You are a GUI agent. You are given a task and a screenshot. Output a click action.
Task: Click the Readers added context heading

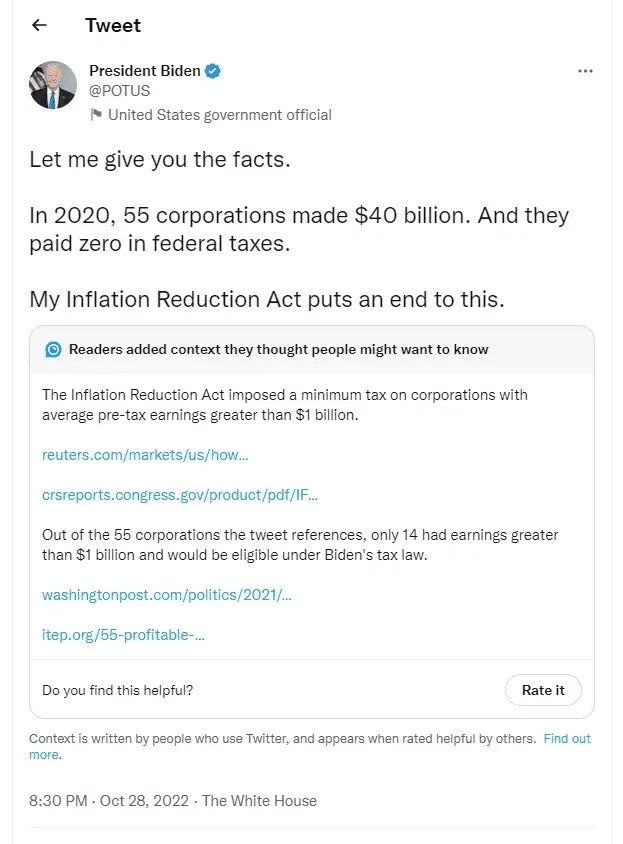point(278,350)
